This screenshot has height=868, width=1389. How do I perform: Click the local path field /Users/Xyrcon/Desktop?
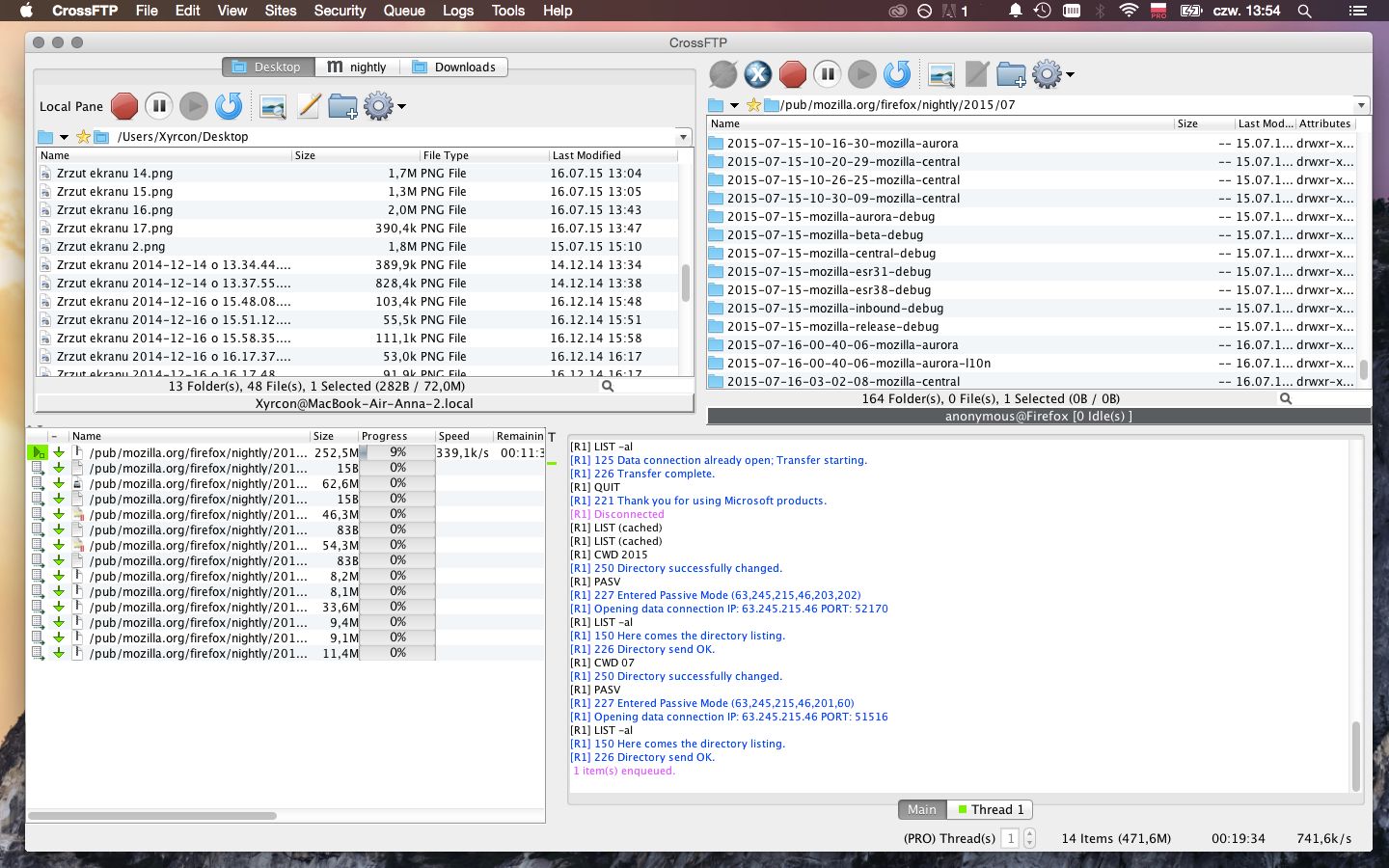tap(394, 137)
